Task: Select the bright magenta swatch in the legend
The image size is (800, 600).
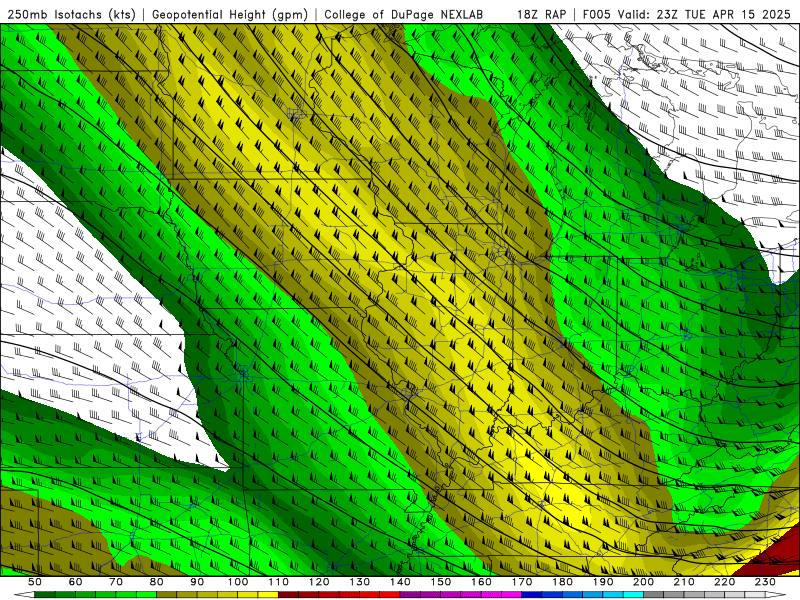Action: point(511,594)
